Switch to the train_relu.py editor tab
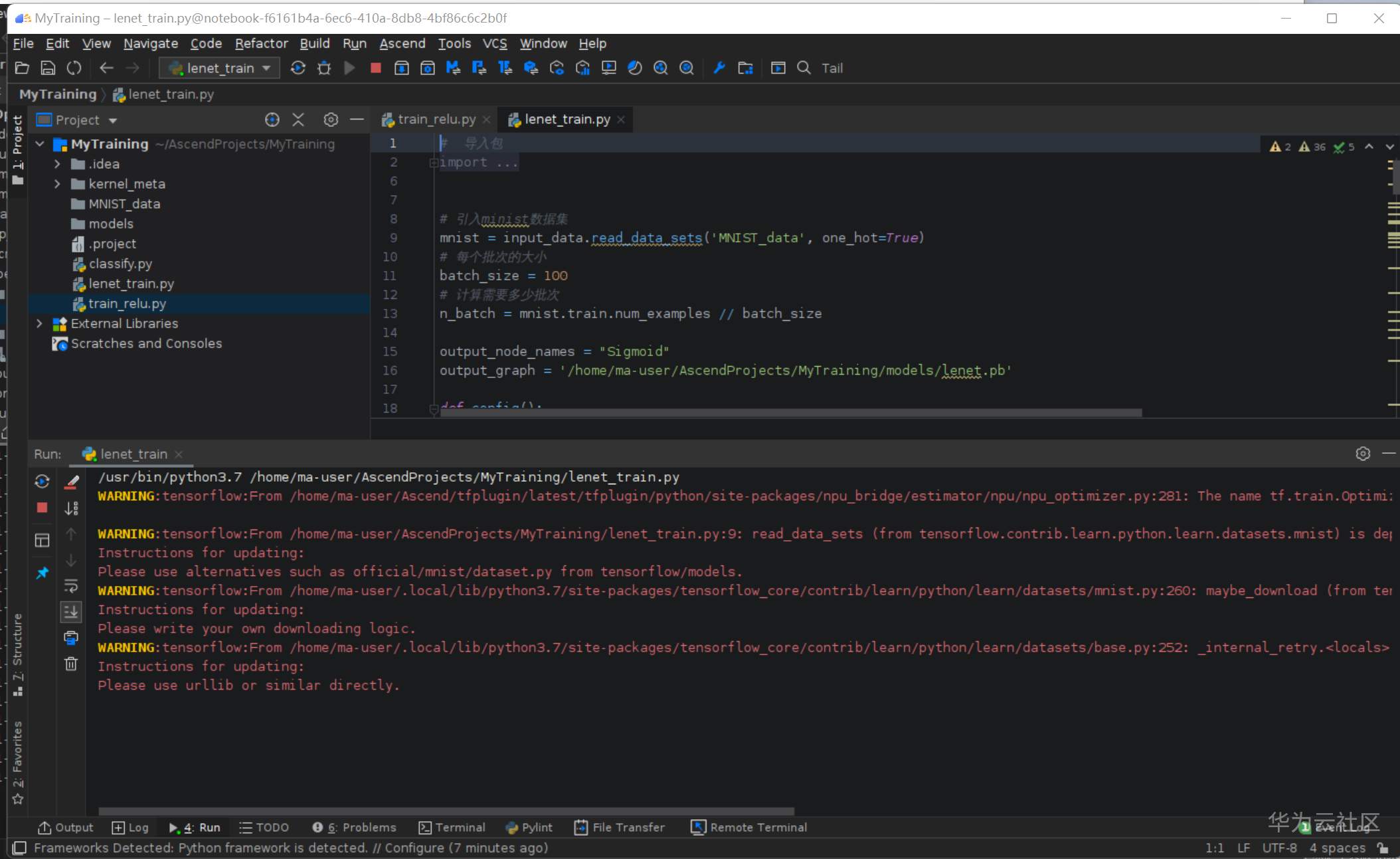The image size is (1400, 859). 435,120
